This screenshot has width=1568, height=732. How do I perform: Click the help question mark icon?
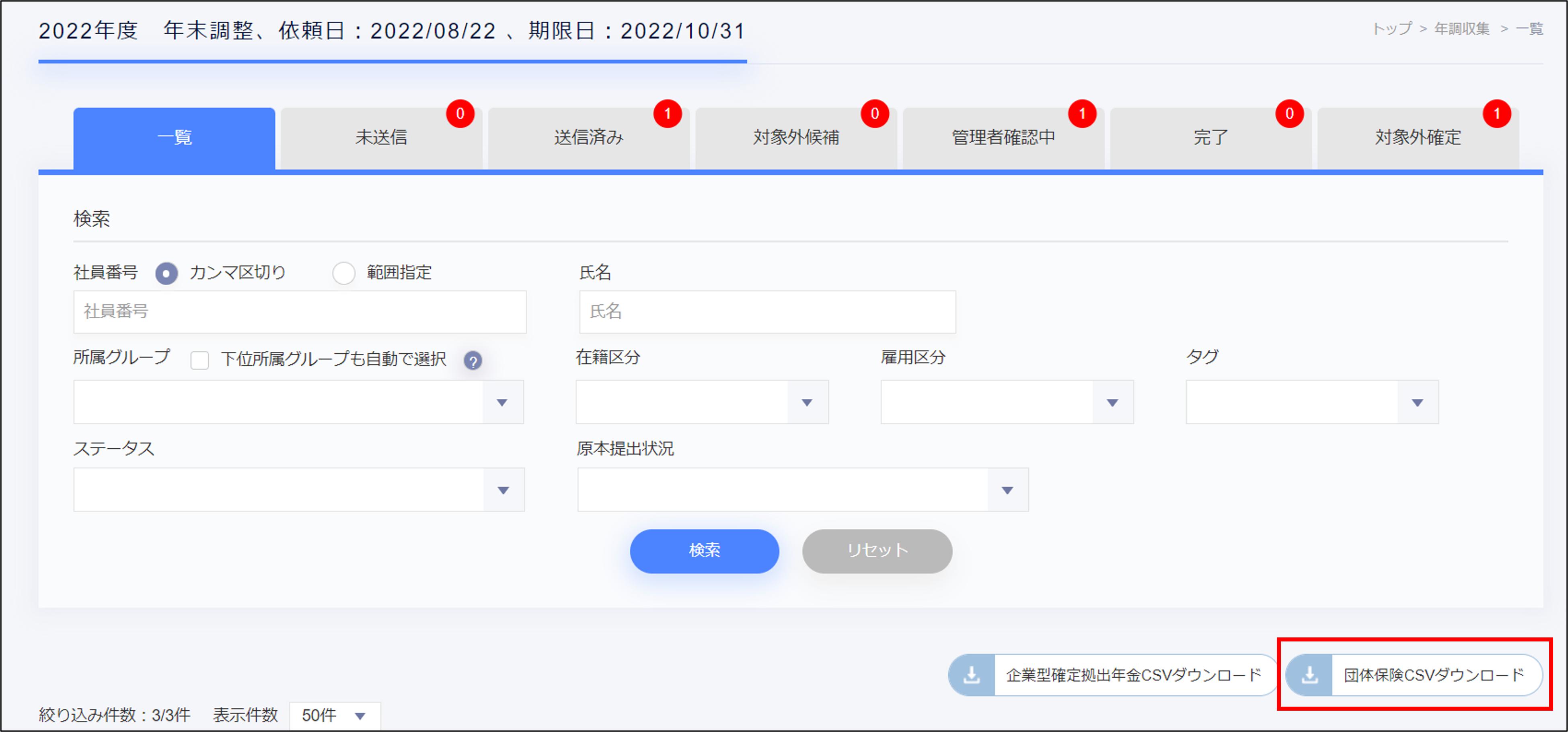click(x=473, y=361)
